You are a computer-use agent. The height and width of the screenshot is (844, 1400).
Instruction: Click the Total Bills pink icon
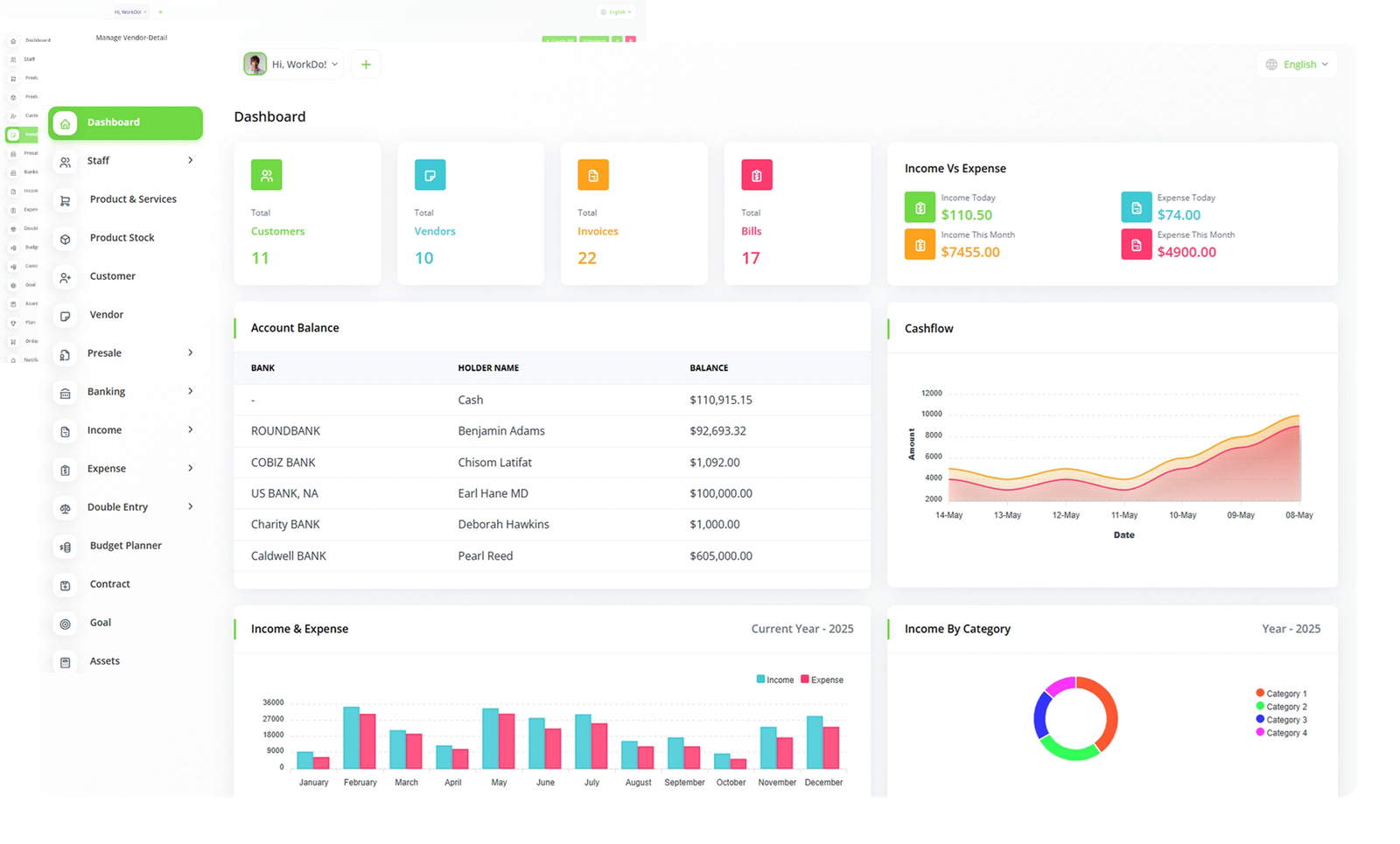[756, 175]
